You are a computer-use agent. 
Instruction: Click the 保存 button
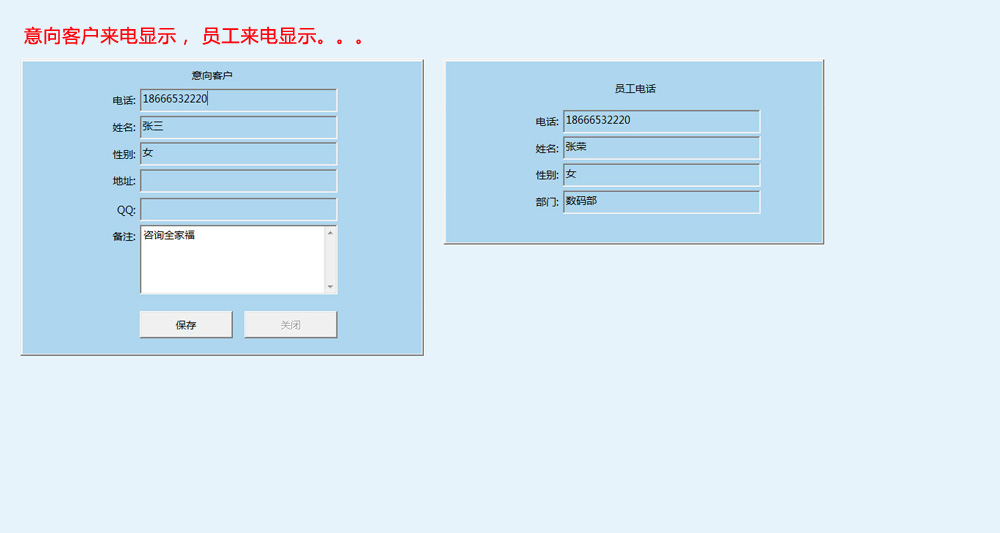[186, 325]
